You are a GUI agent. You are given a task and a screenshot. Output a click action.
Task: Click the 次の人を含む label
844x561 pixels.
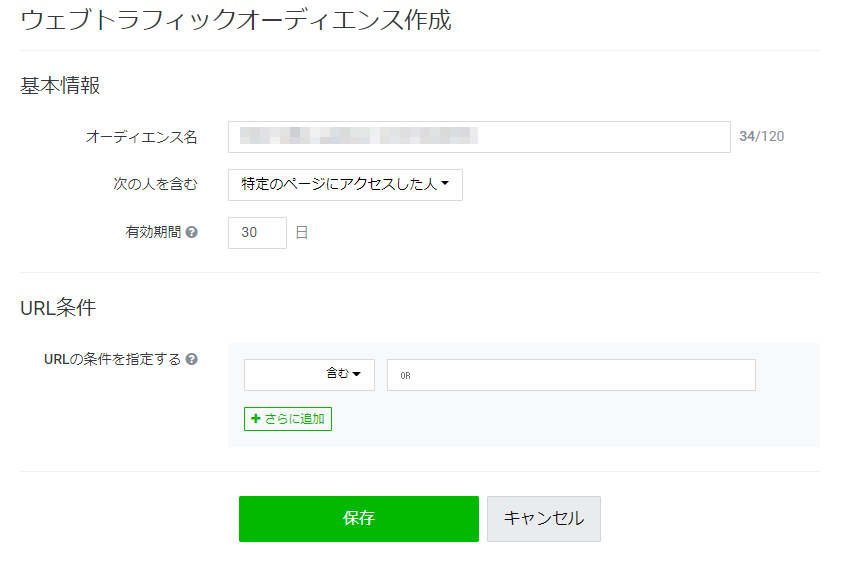tap(156, 184)
